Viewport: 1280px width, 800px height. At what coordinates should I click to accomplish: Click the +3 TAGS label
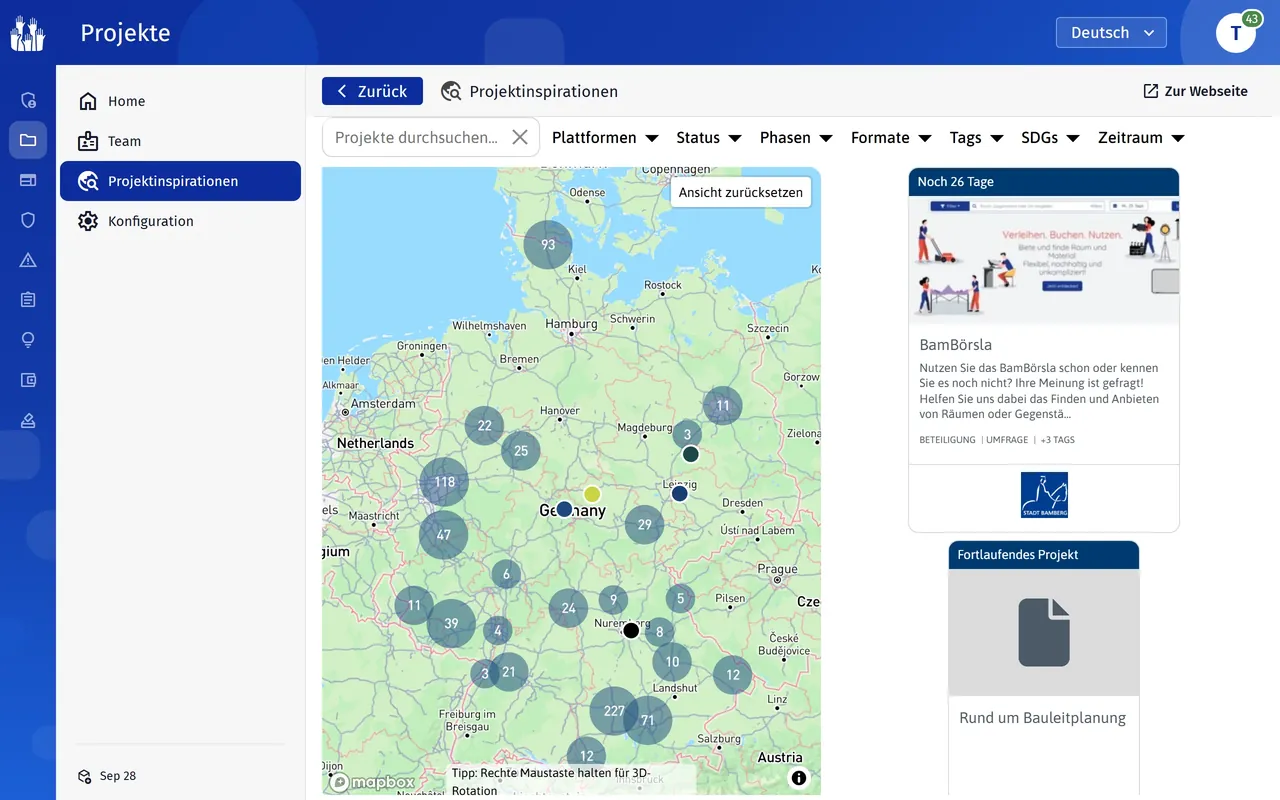(x=1057, y=440)
